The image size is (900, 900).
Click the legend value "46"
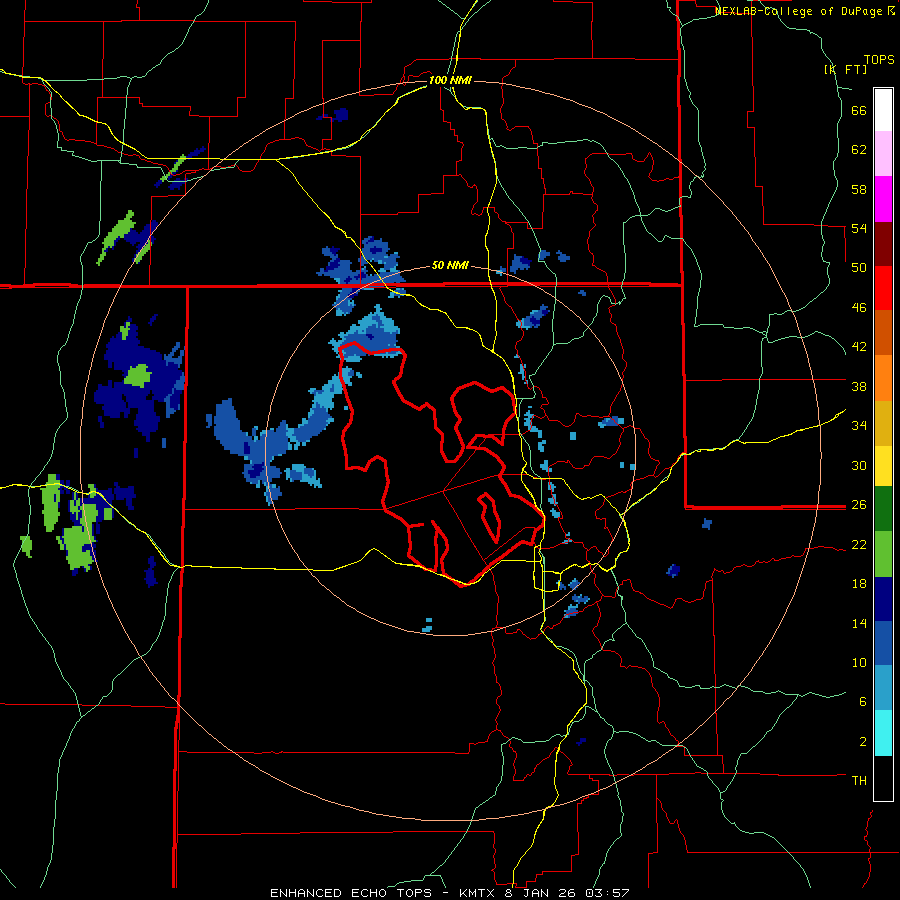click(859, 308)
